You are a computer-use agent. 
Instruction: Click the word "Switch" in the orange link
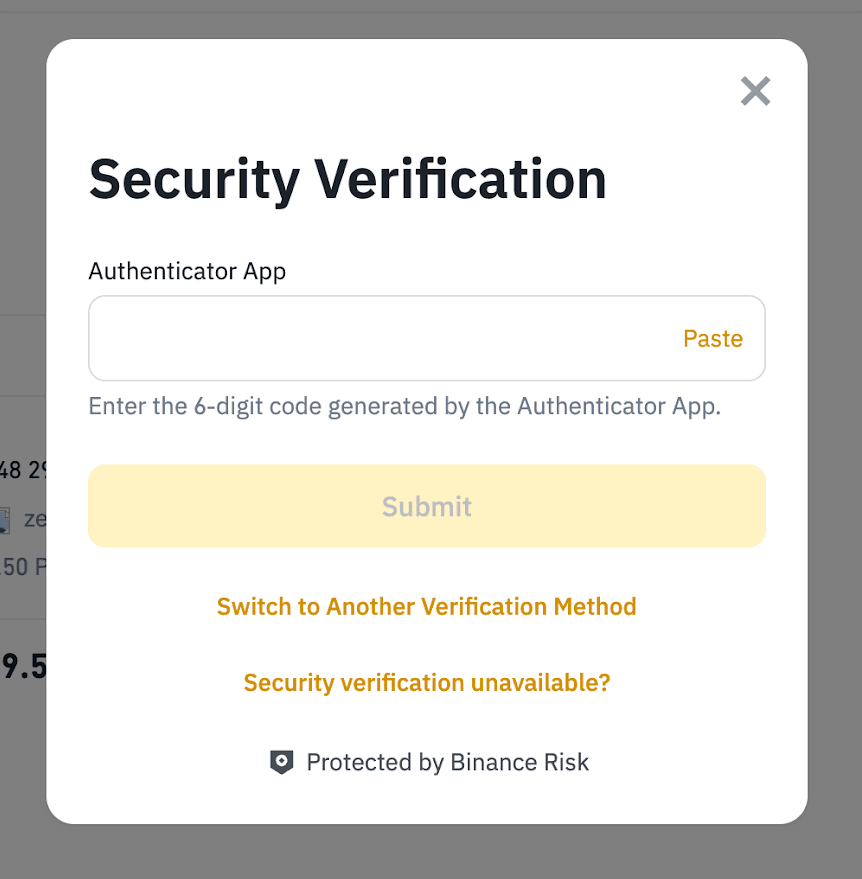pyautogui.click(x=253, y=606)
